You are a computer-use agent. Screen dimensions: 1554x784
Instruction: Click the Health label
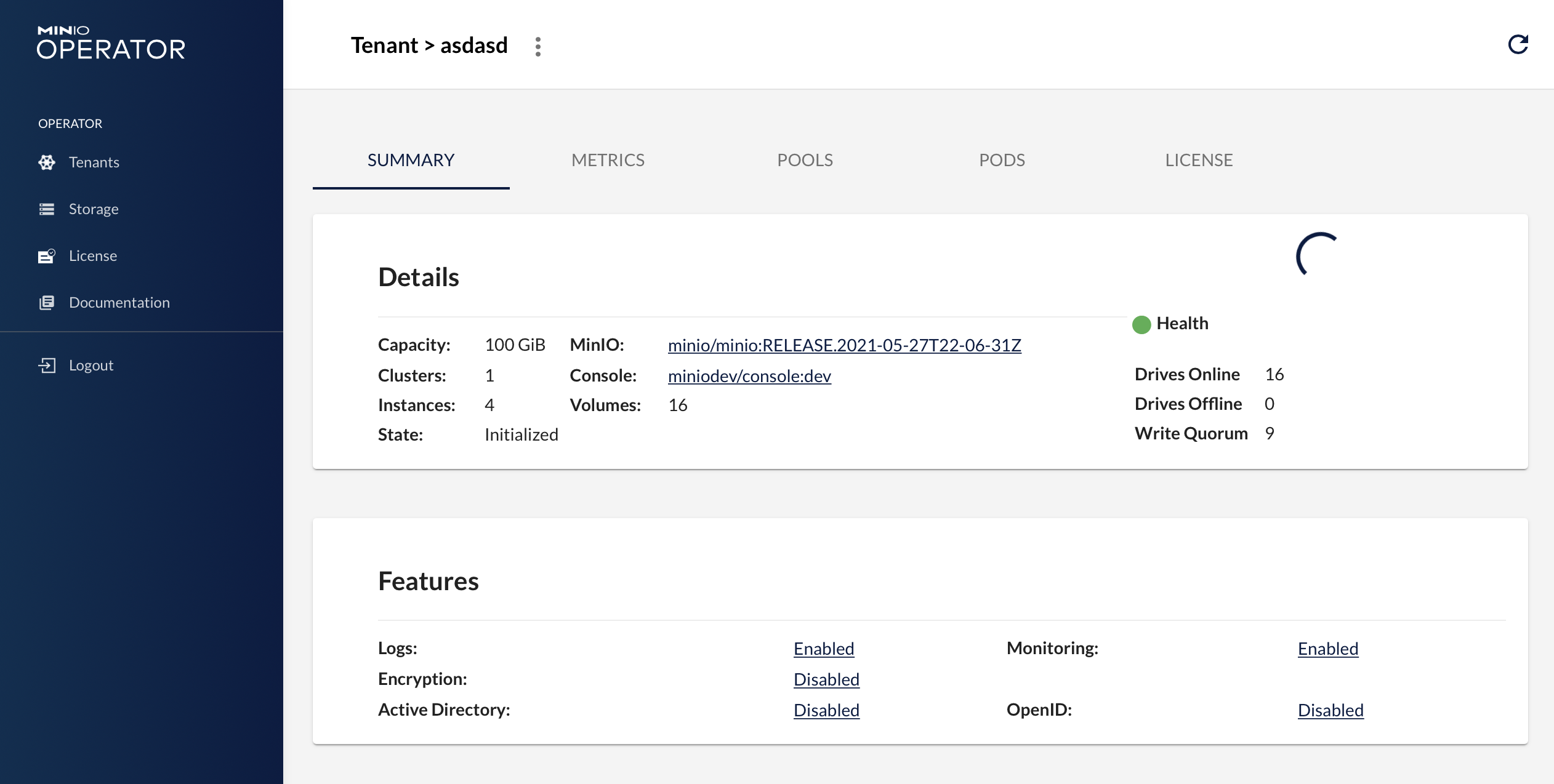(1182, 323)
